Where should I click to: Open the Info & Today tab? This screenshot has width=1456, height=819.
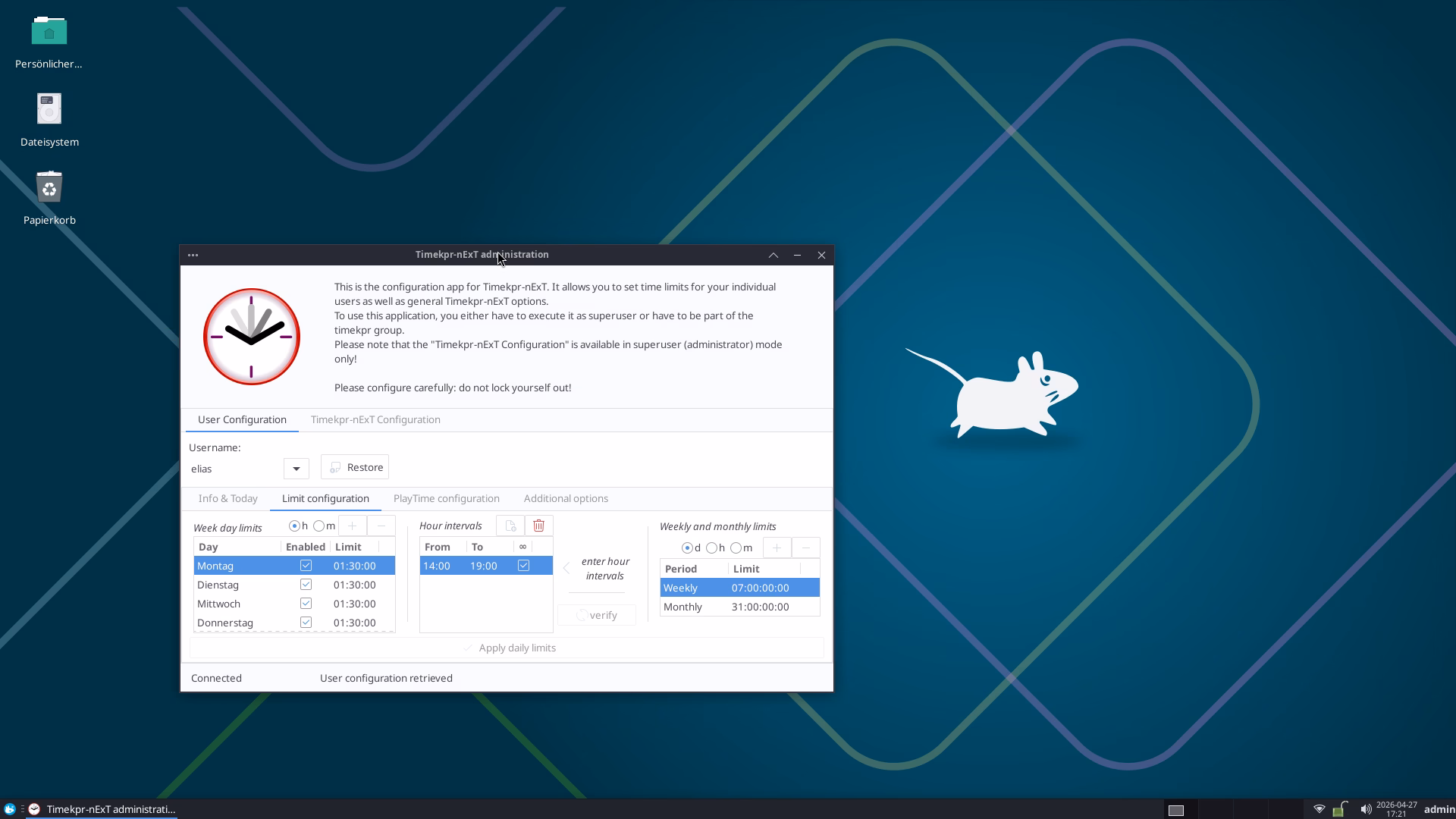[x=227, y=499]
